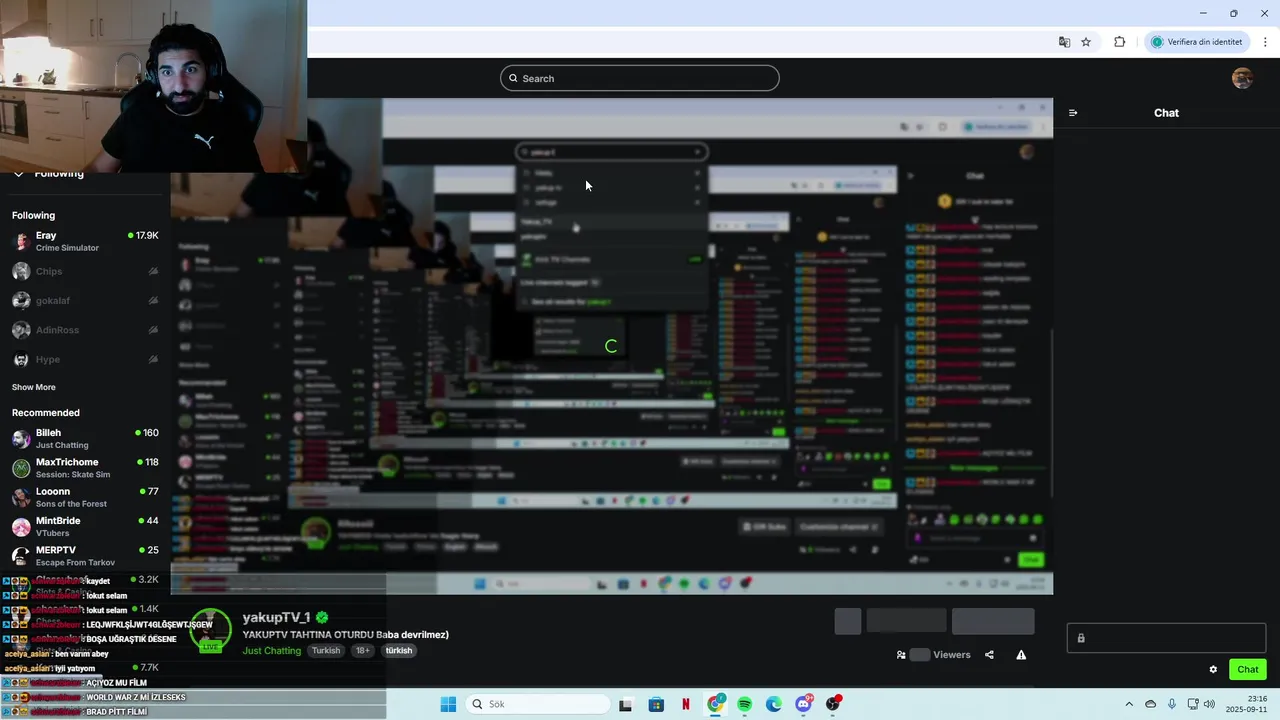Open Chrome three-dot menu

1265,42
